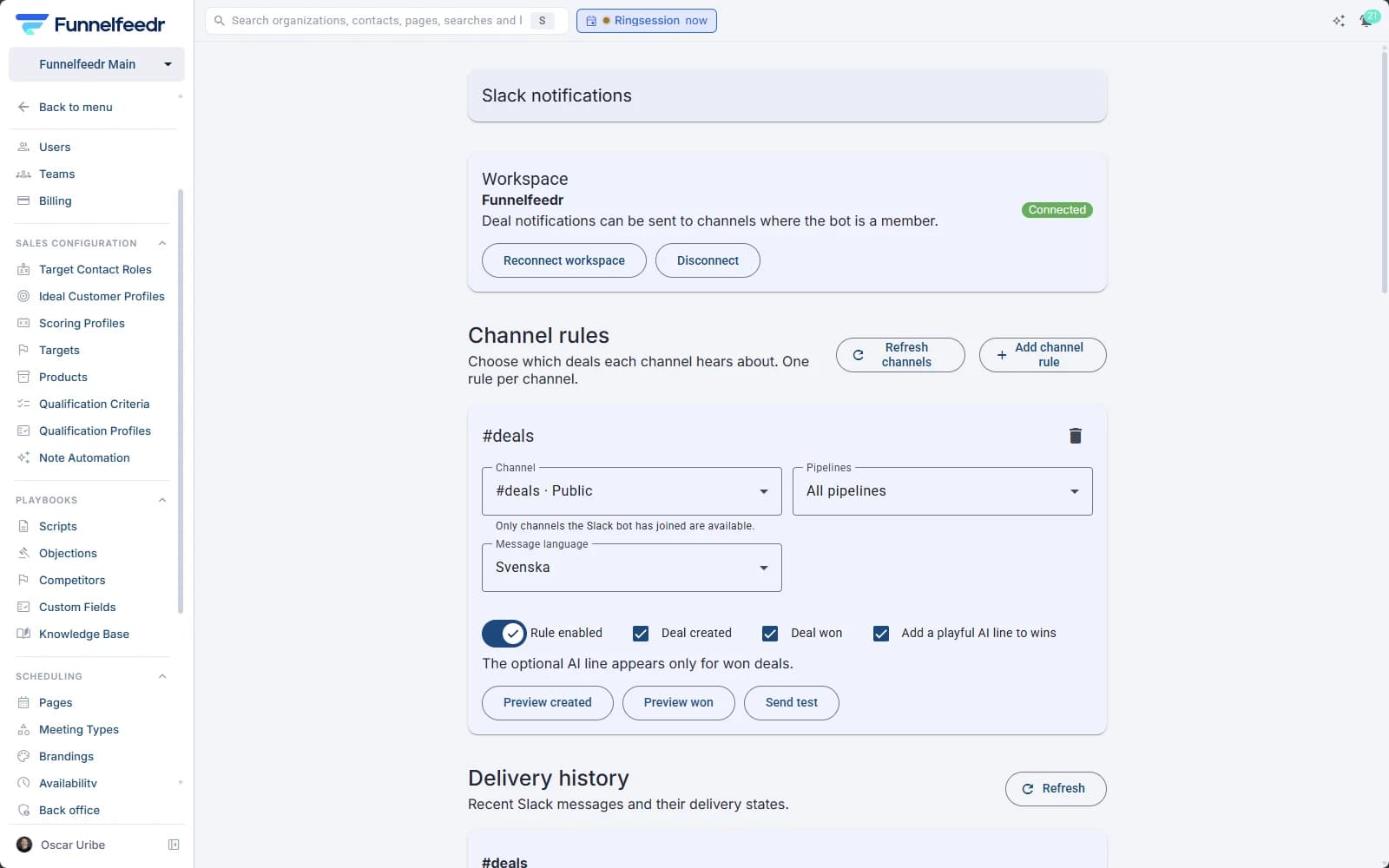Click Add channel rule button

(1043, 355)
